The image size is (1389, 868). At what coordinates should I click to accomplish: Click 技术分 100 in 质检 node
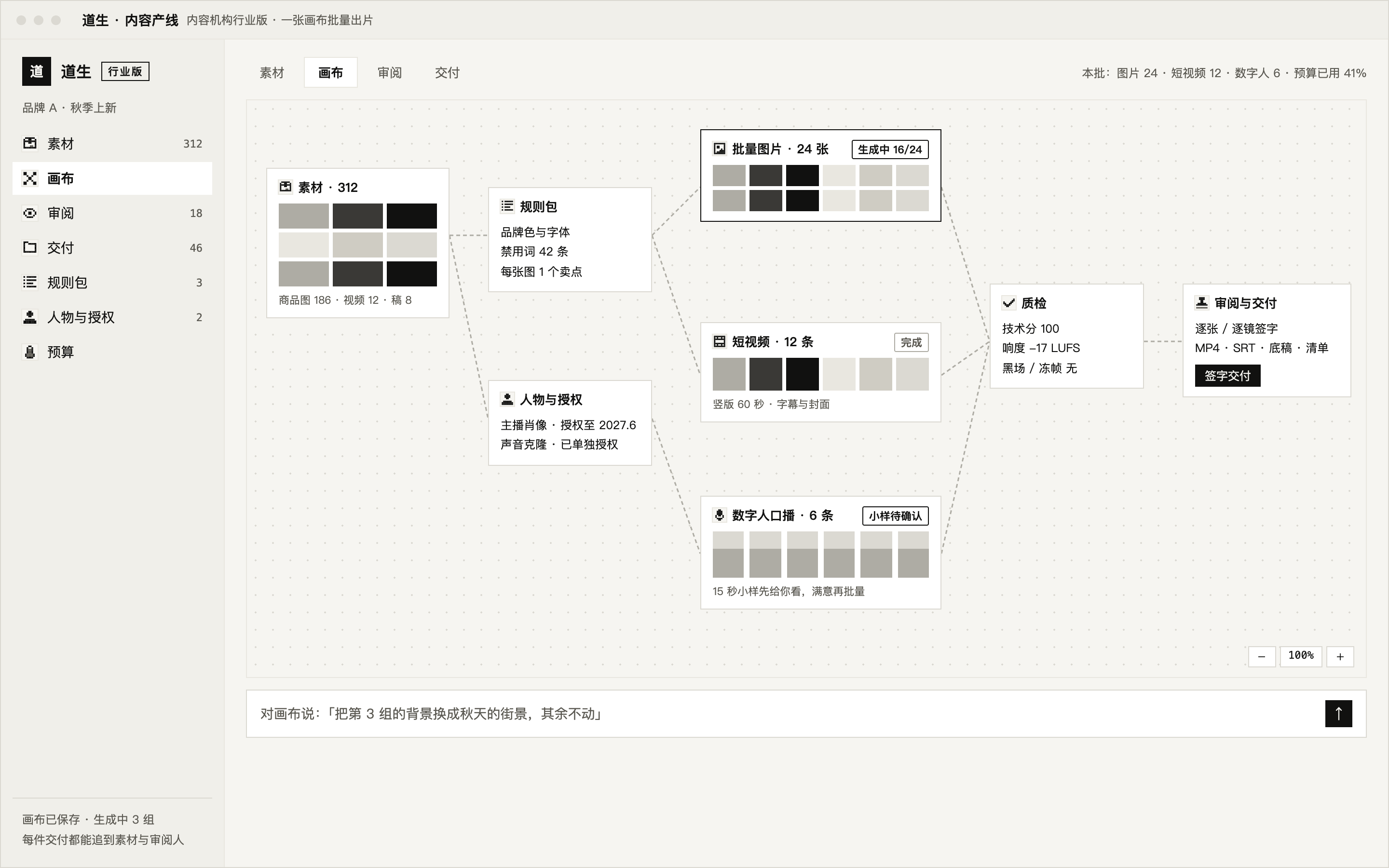1030,328
